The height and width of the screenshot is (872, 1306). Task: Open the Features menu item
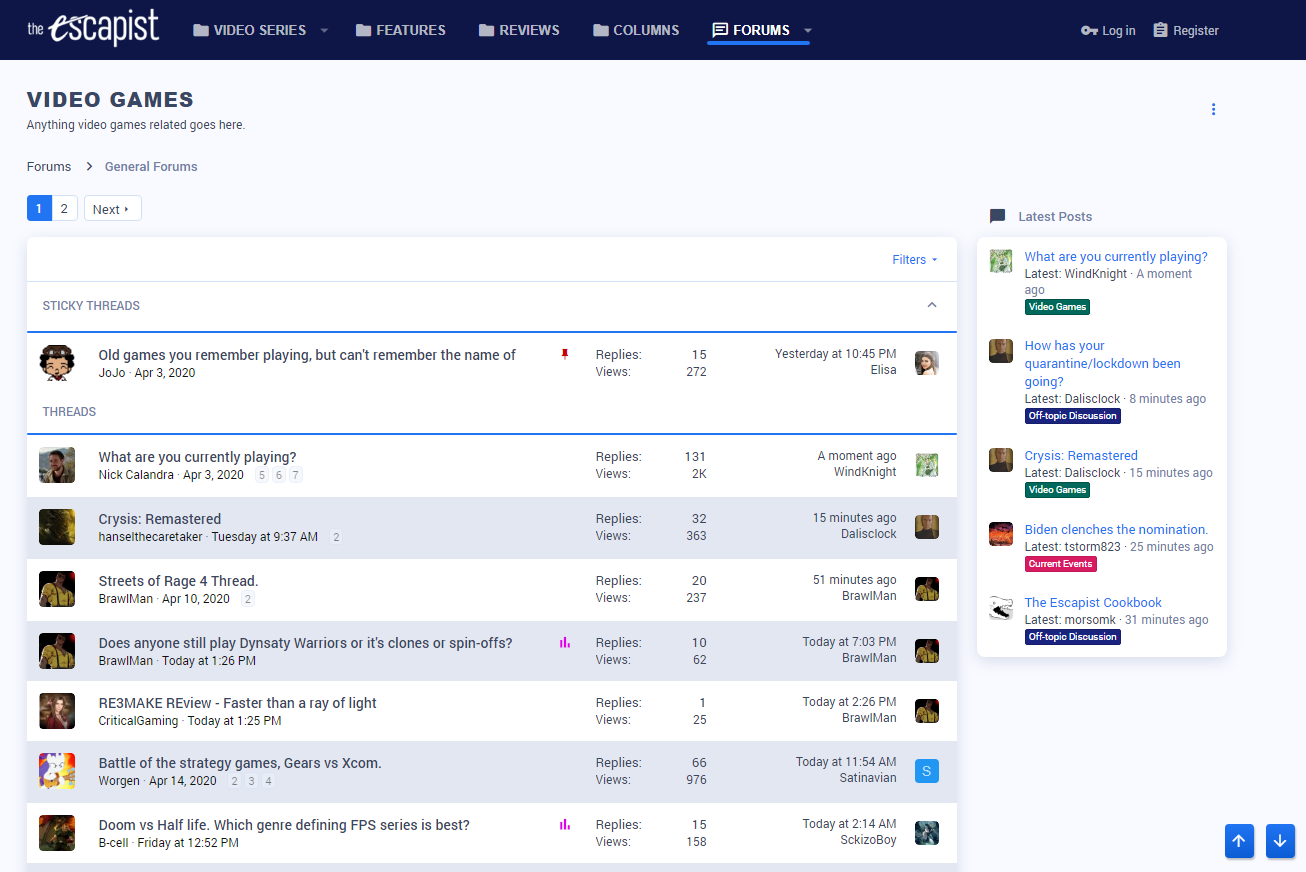tap(400, 30)
